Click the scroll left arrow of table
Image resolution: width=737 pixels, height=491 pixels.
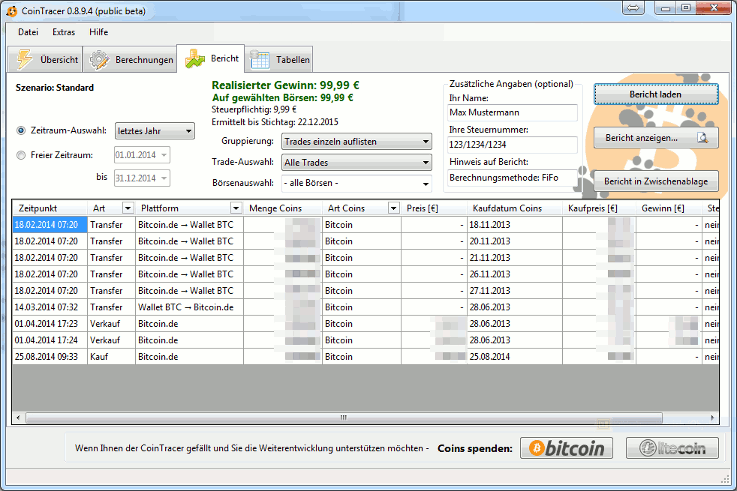tap(18, 417)
